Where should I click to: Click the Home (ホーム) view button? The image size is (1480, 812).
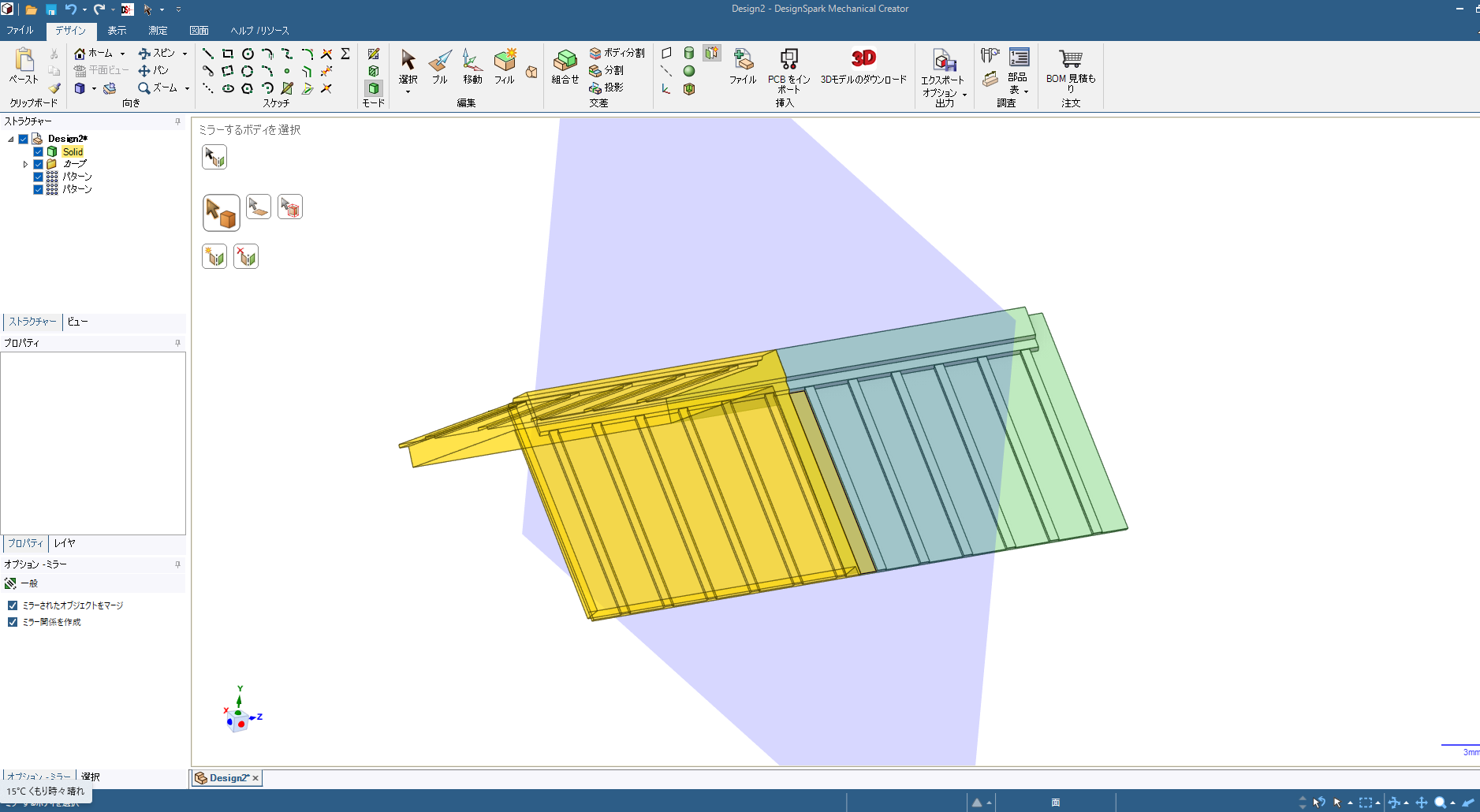[x=93, y=53]
